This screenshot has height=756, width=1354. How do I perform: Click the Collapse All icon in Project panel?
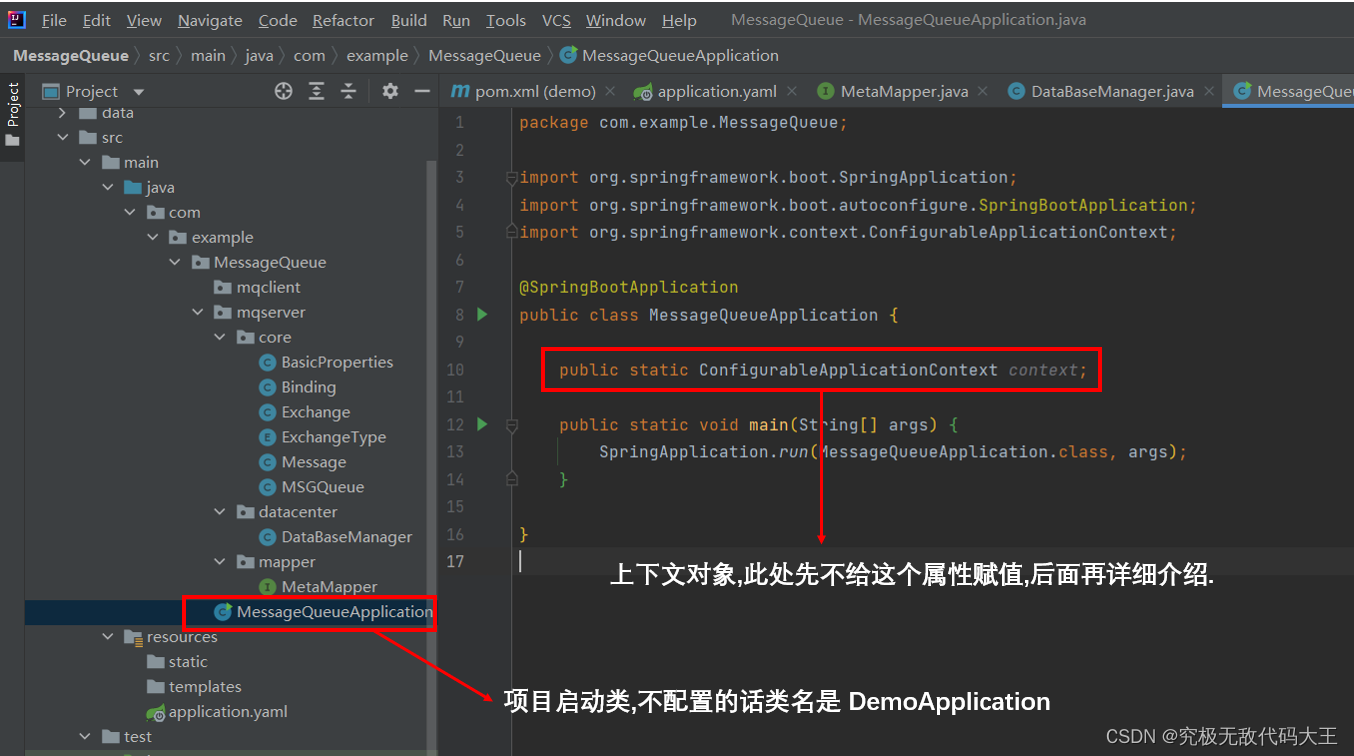[348, 91]
